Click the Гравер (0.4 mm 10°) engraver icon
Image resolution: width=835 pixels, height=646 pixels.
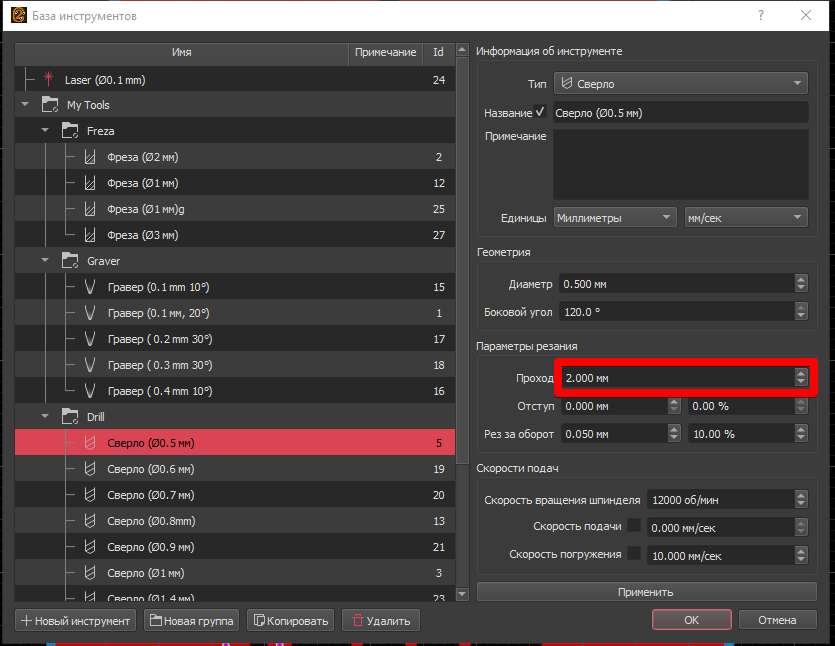click(90, 391)
